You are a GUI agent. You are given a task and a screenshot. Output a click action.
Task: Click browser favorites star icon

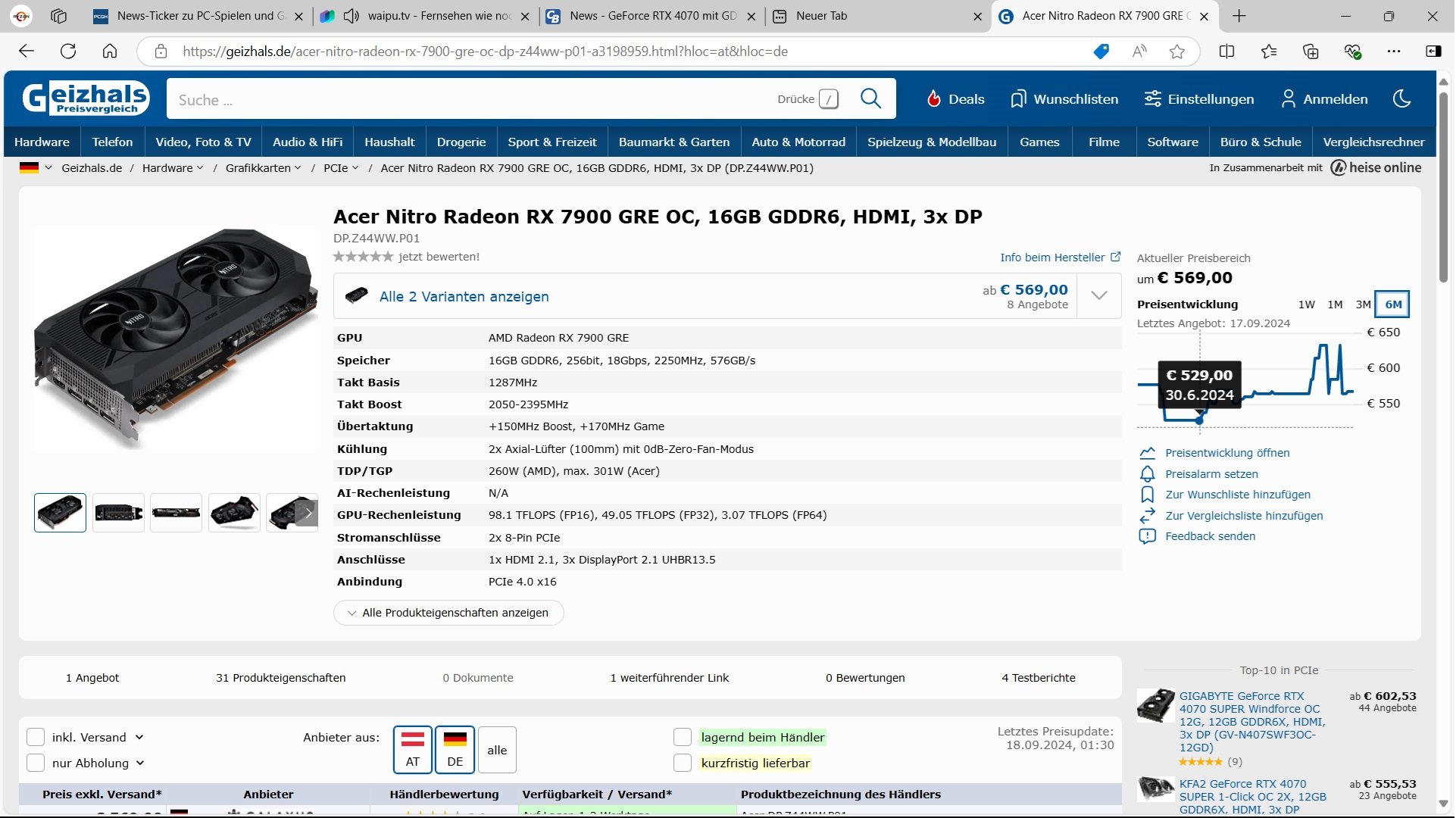pos(1176,52)
